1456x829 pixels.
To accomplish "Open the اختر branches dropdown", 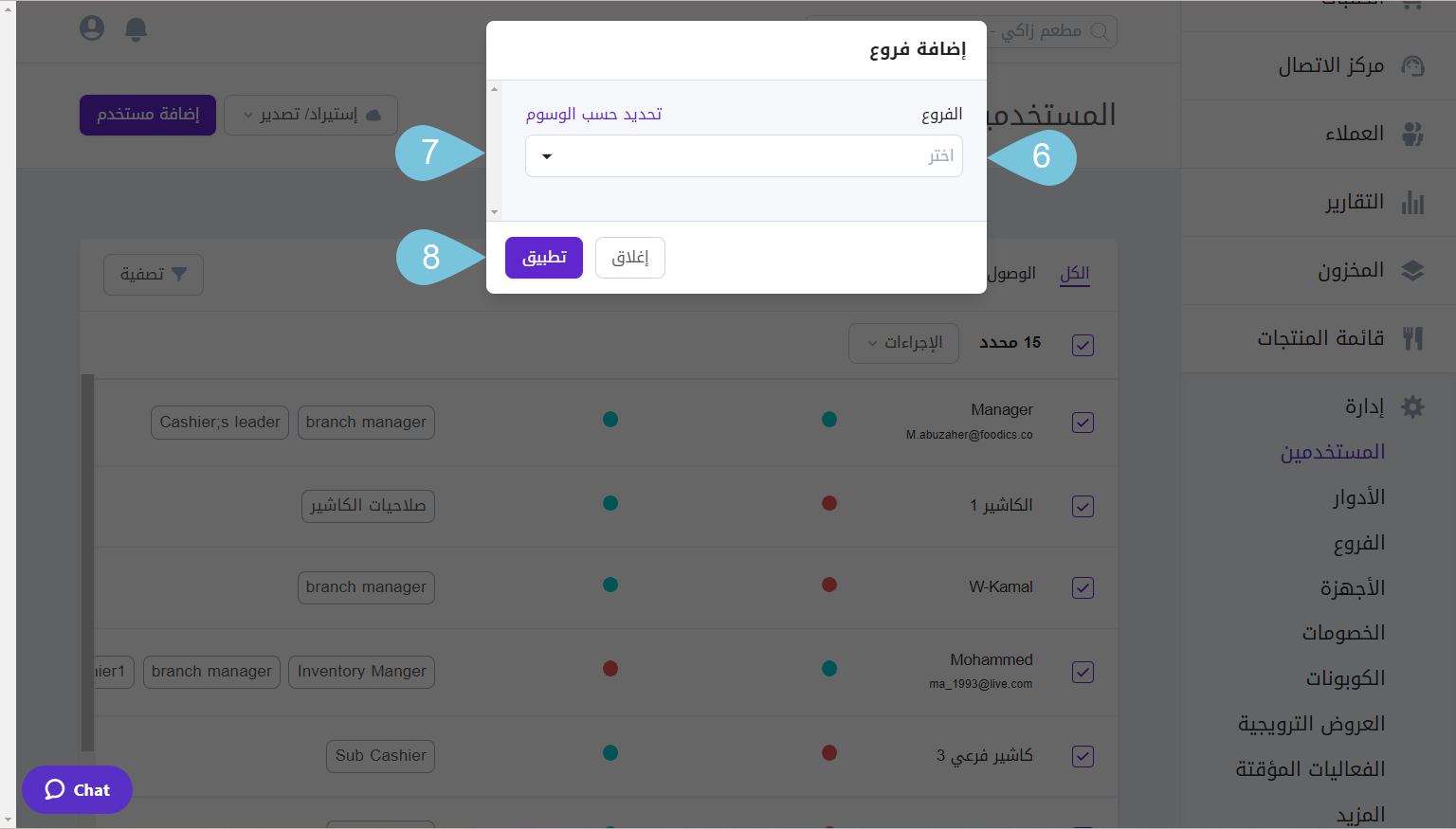I will coord(744,155).
